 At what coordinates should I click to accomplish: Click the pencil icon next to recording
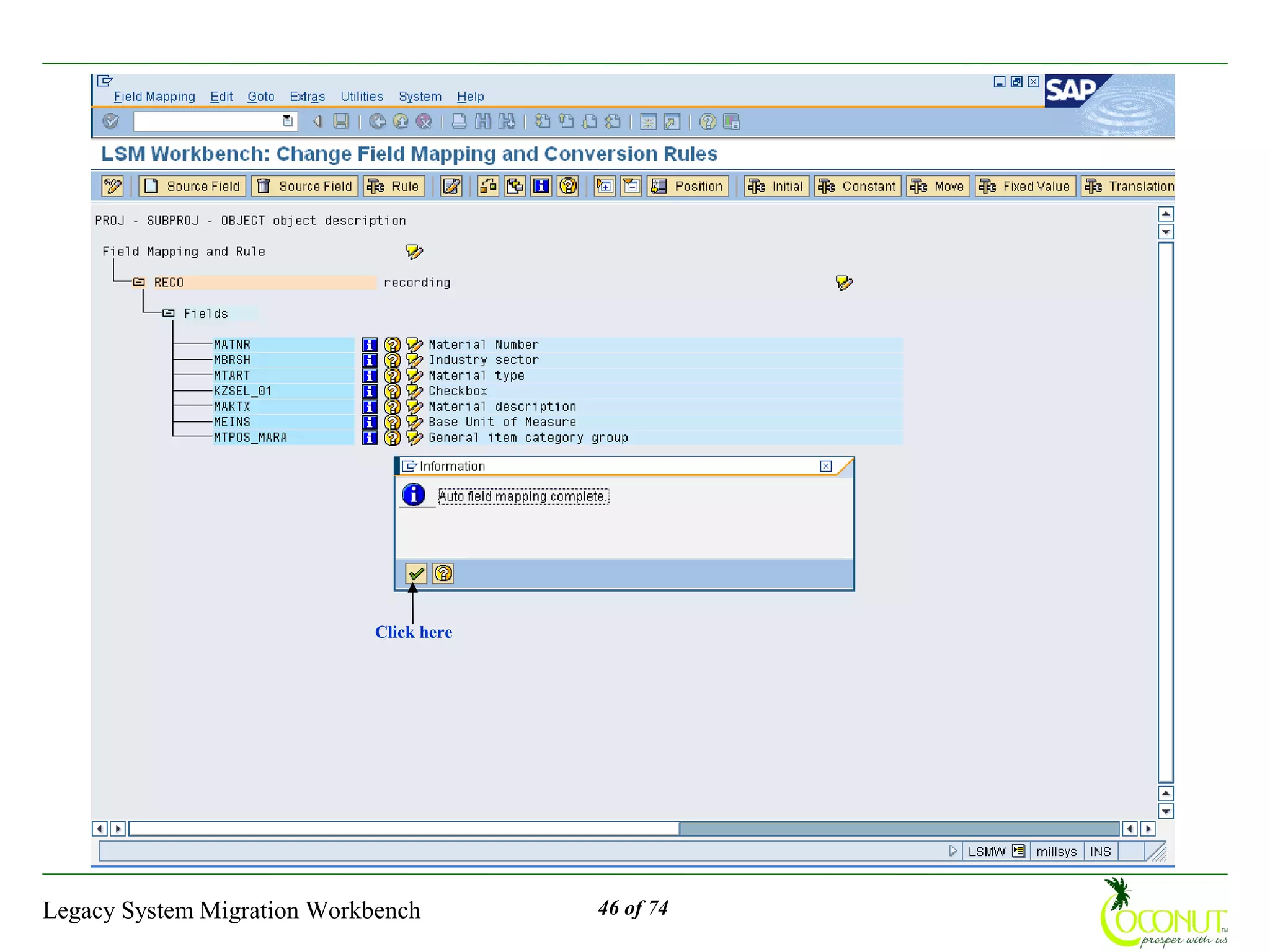844,283
